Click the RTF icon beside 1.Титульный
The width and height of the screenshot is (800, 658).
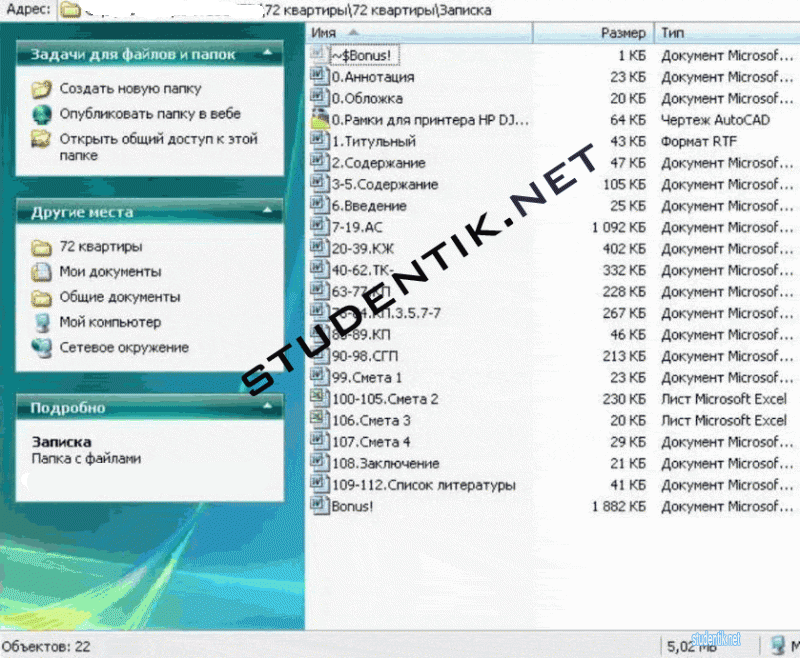click(320, 140)
